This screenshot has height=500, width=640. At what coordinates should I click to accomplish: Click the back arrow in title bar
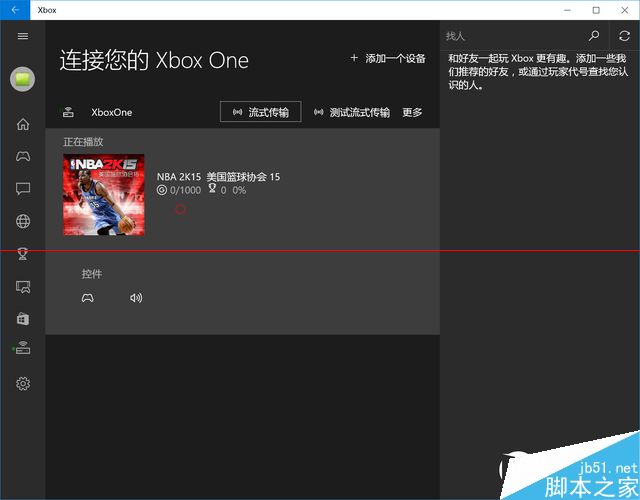pos(15,10)
